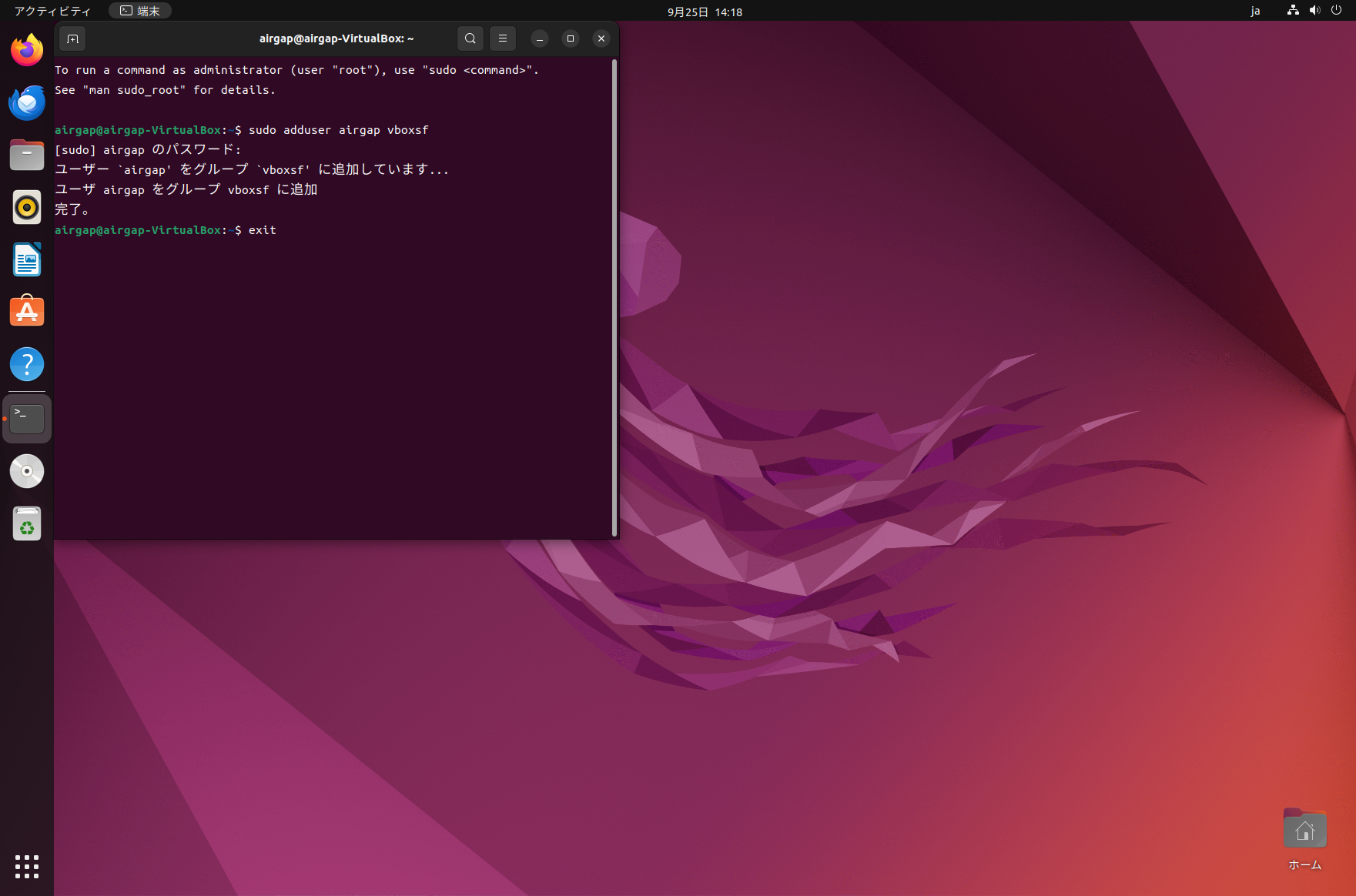Launch Rhythmbox music player
The height and width of the screenshot is (896, 1356).
tap(27, 208)
